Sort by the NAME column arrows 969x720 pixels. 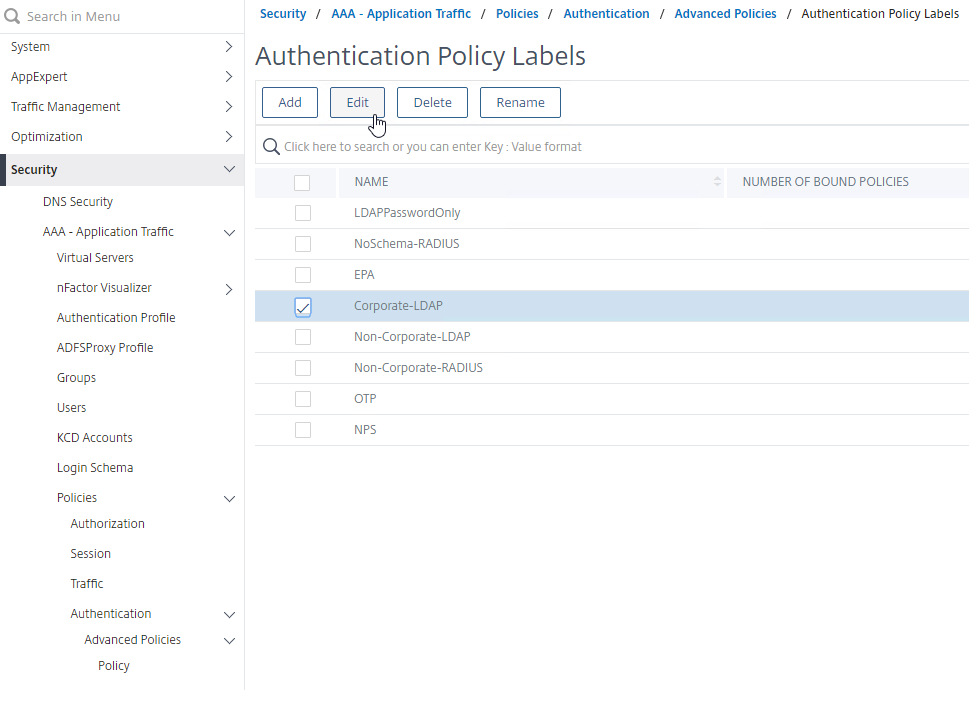coord(717,182)
